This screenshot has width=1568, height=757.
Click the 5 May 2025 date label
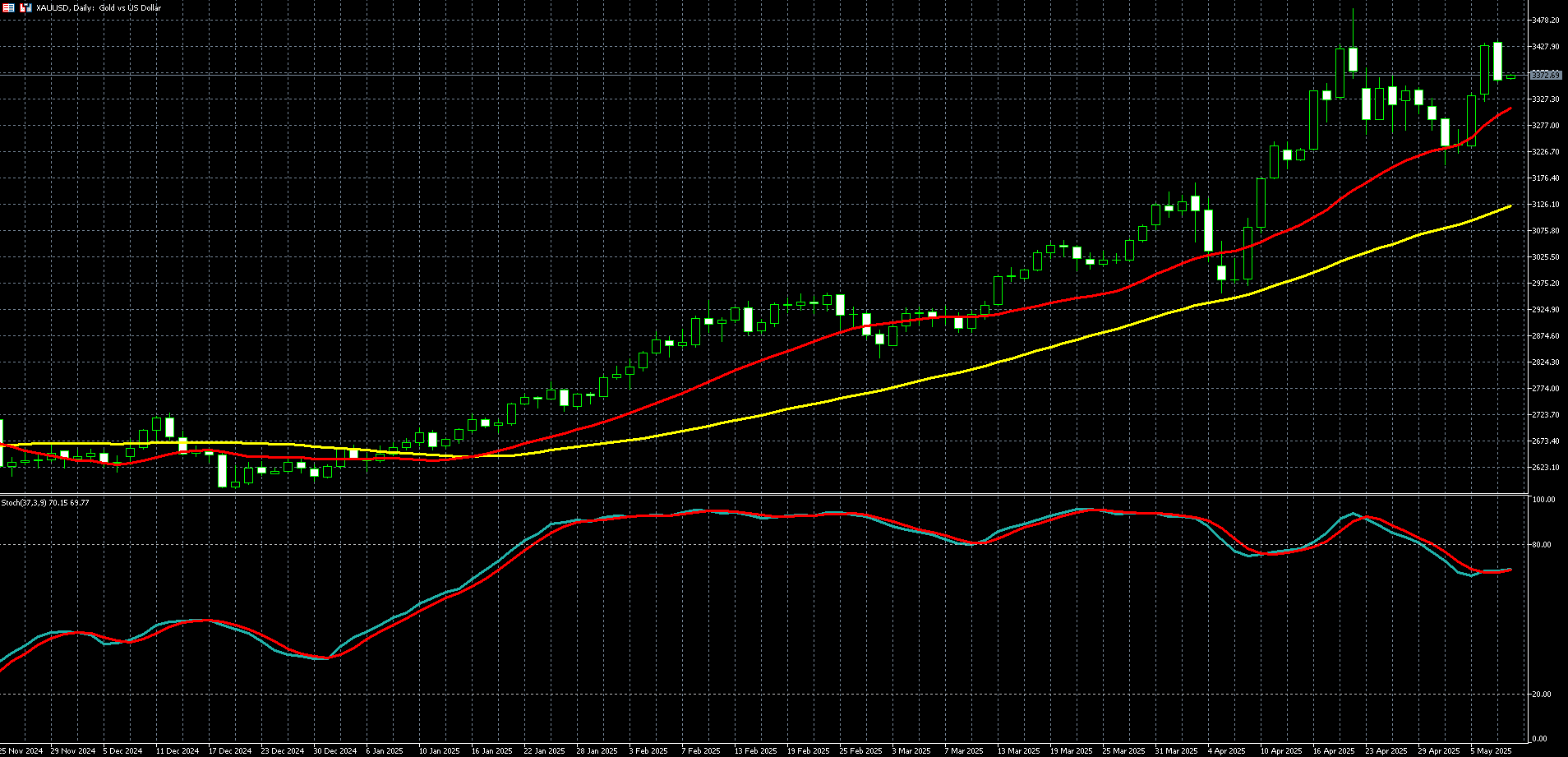1491,750
